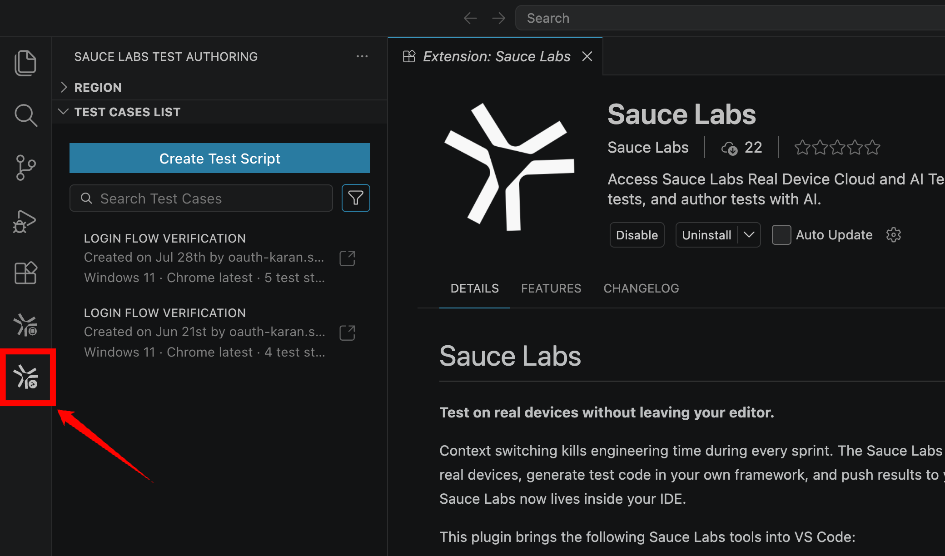Go forward with the right navigation arrow
945x556 pixels.
coord(498,18)
